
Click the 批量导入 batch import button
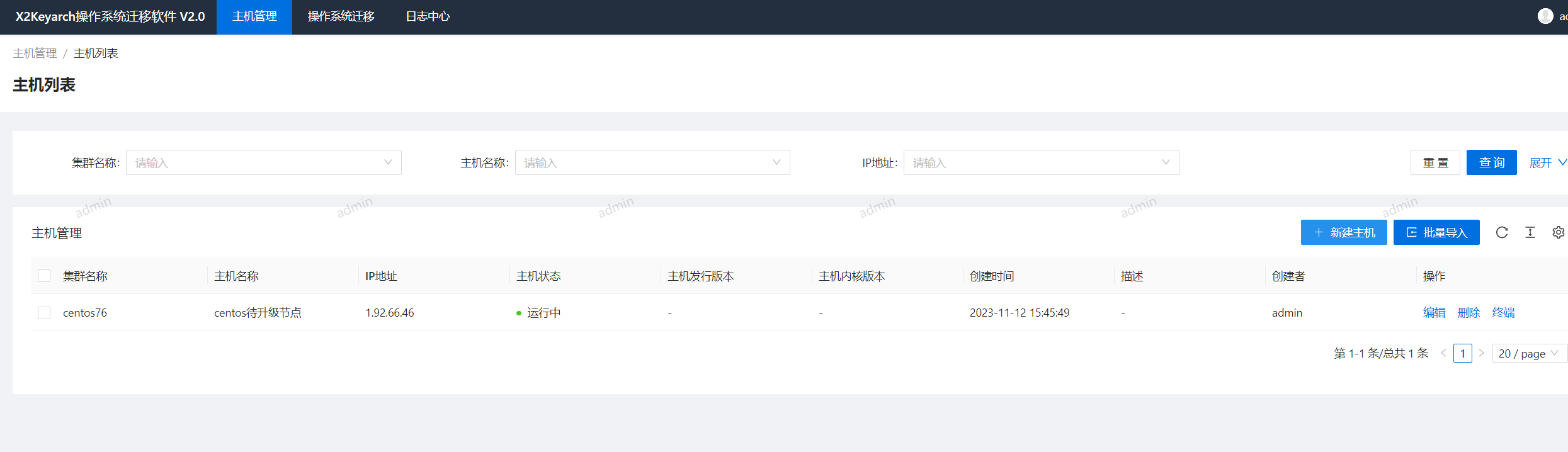[1436, 233]
